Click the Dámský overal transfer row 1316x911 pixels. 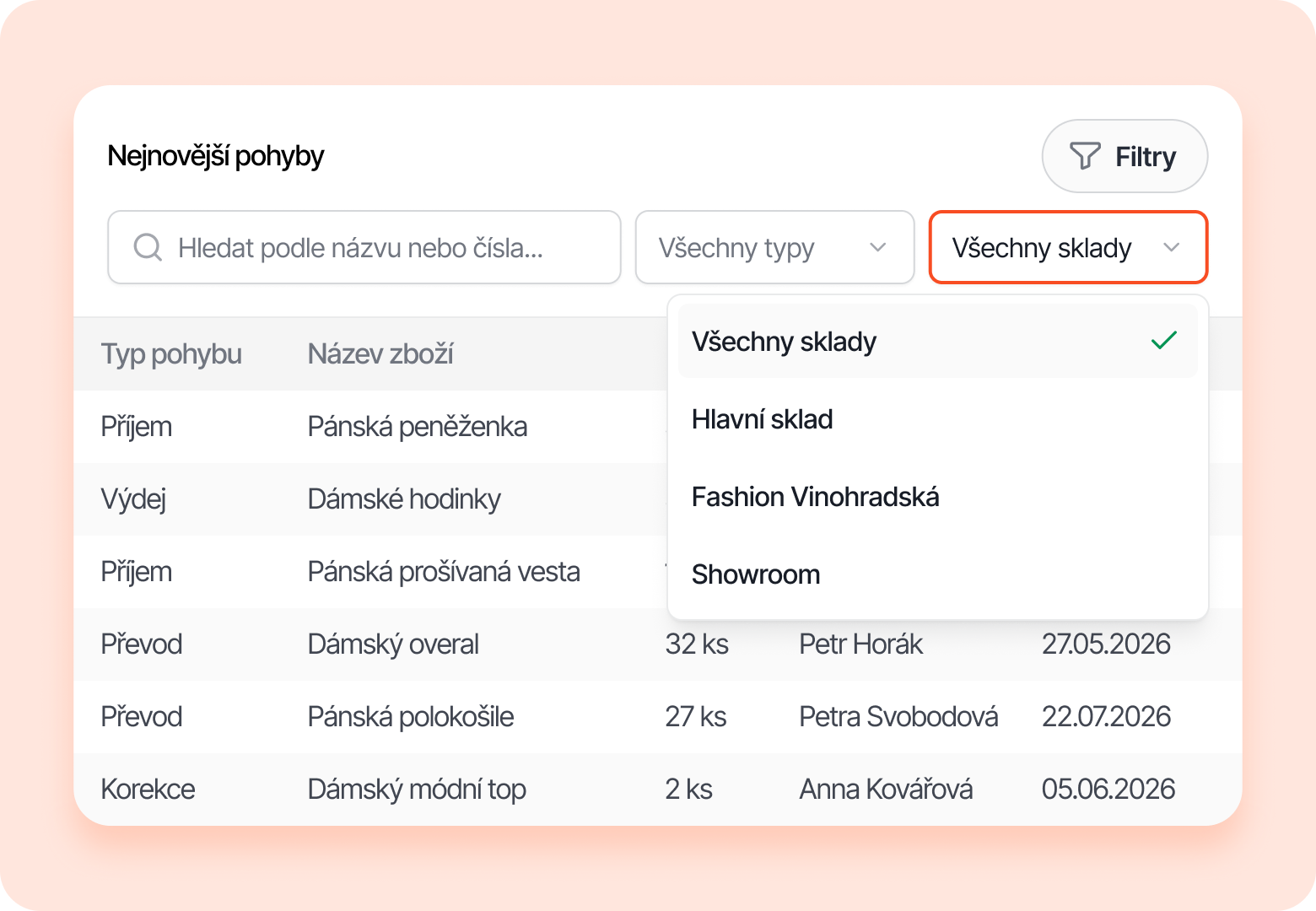393,644
